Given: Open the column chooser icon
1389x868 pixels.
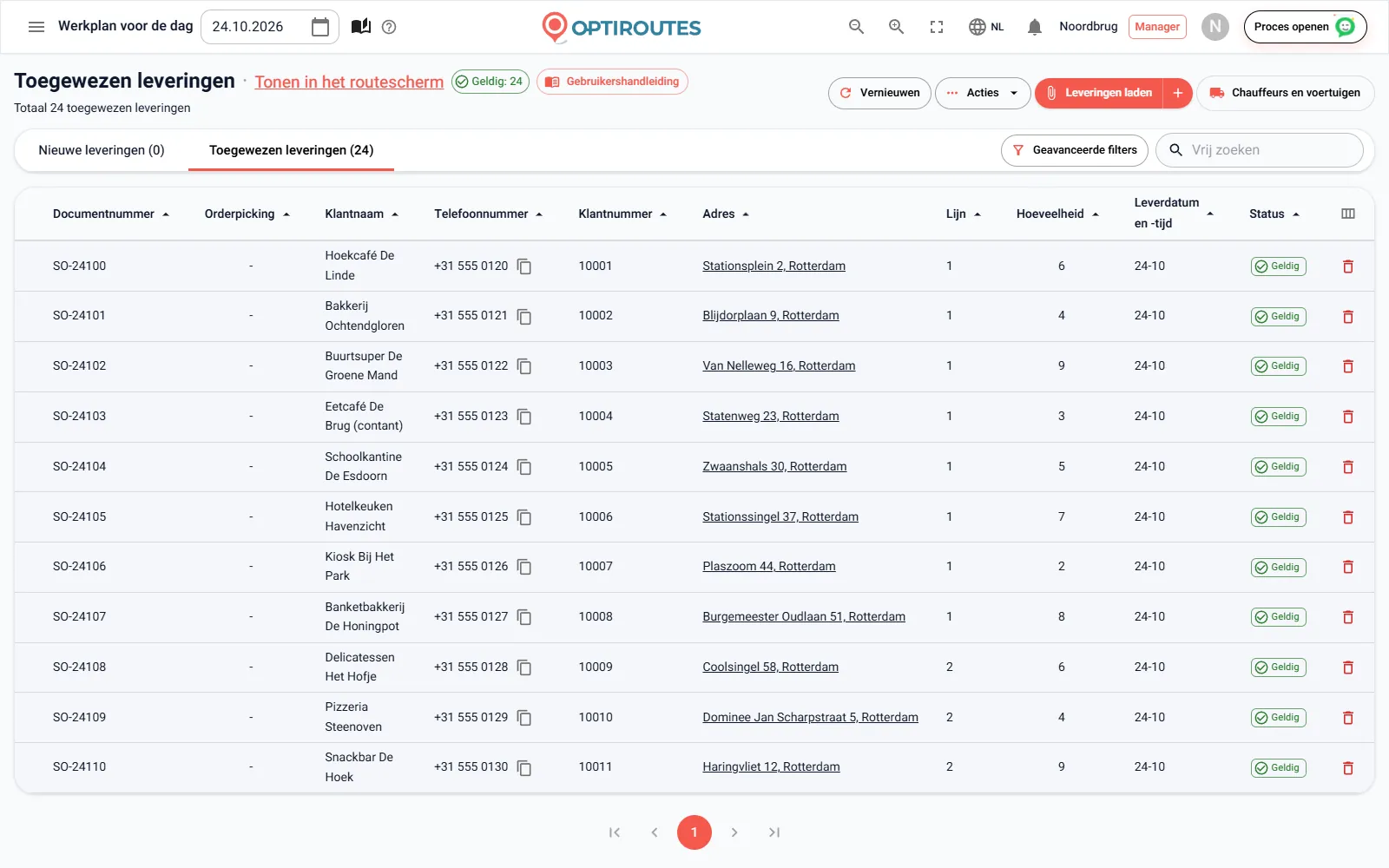Looking at the screenshot, I should click(1348, 214).
